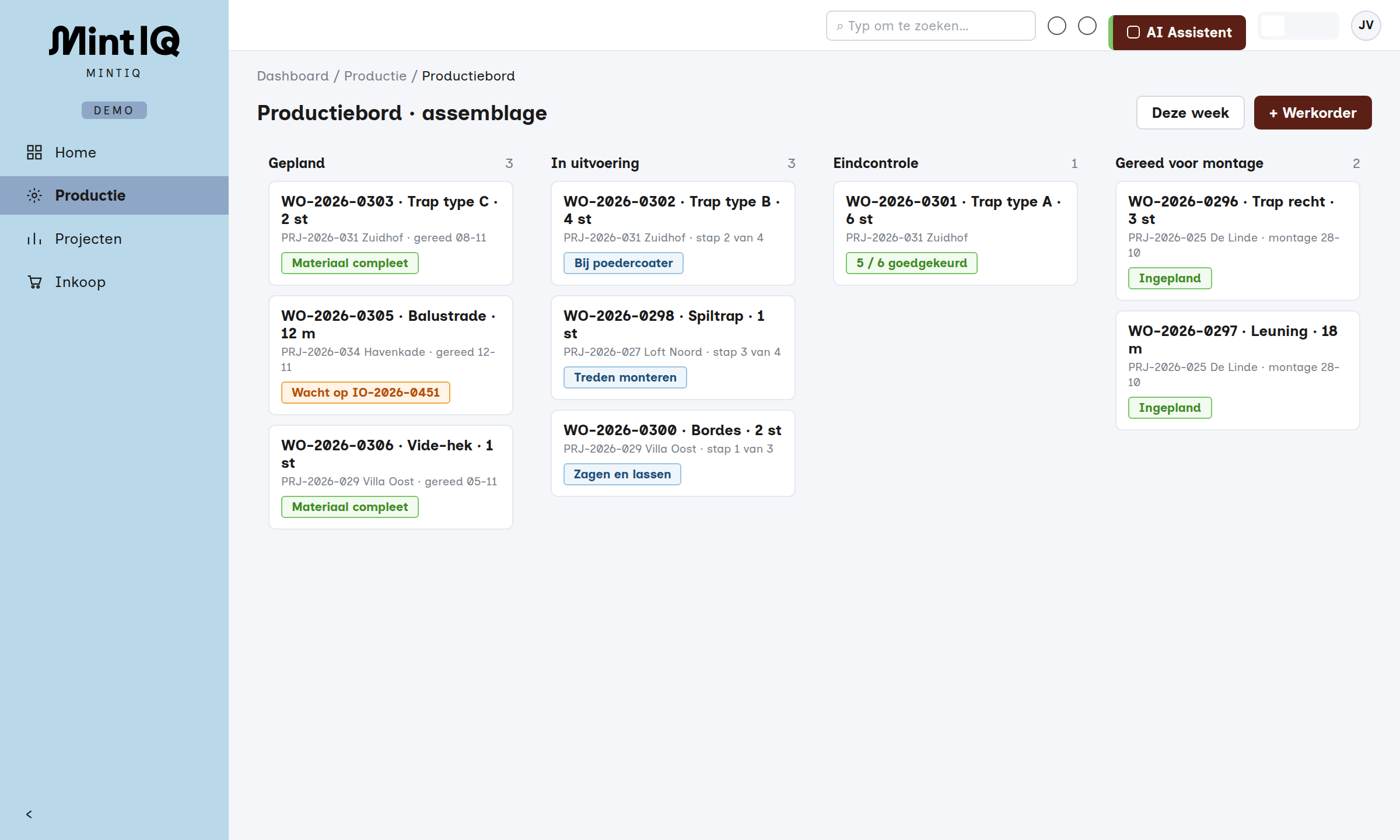Open work order WO-2026-0300 Bordes

click(x=673, y=453)
